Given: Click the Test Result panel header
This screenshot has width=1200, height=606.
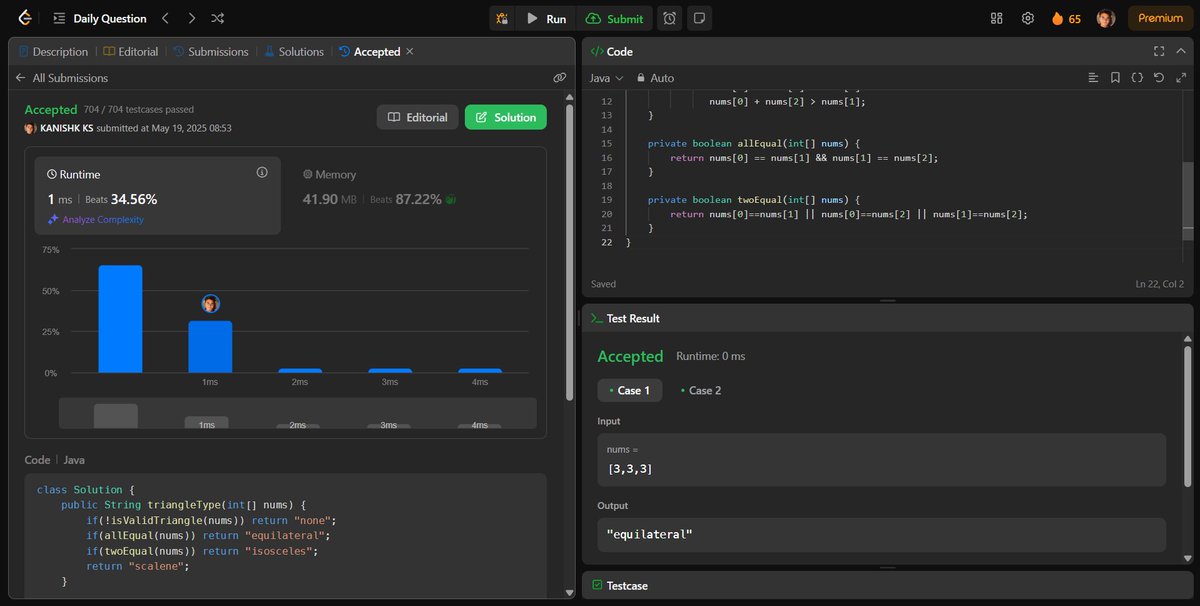Looking at the screenshot, I should pos(626,318).
